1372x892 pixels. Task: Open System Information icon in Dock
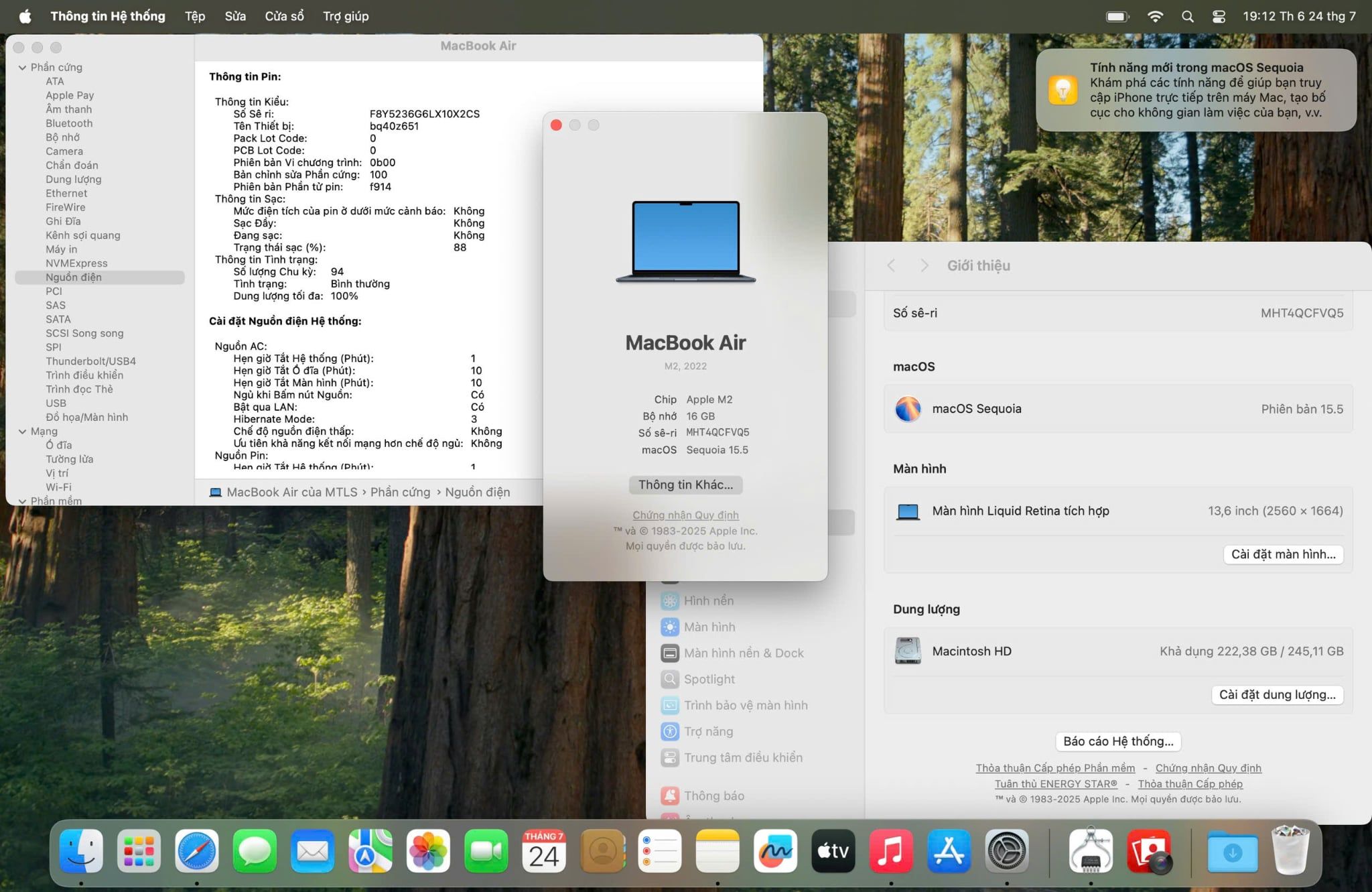[x=1091, y=851]
